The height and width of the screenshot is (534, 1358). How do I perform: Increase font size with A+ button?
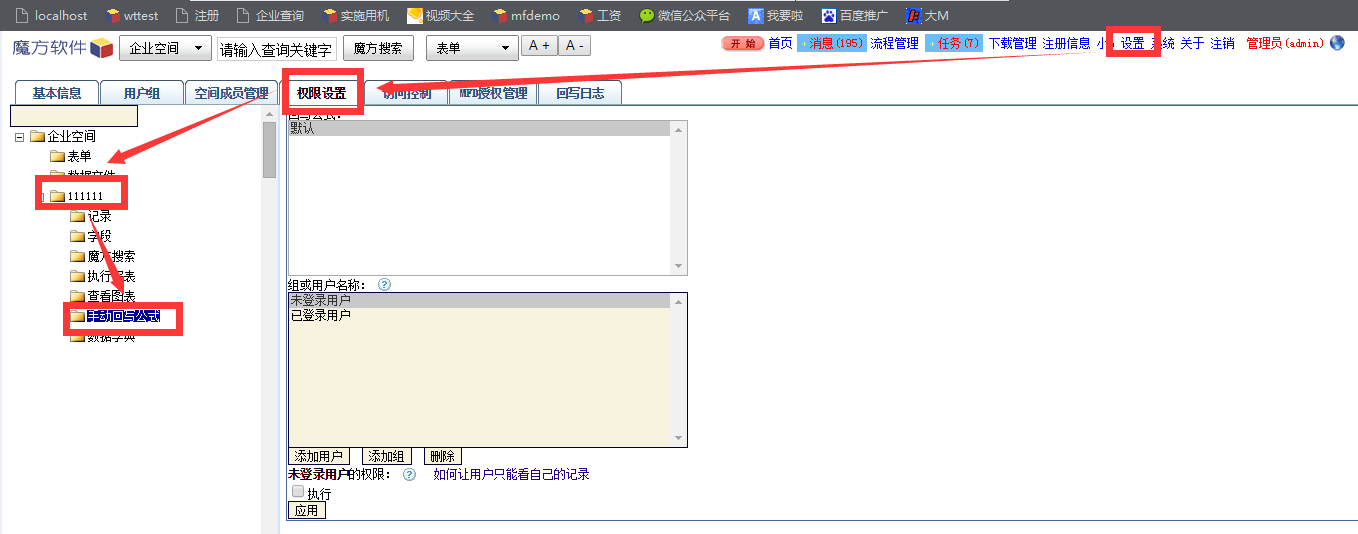[539, 46]
